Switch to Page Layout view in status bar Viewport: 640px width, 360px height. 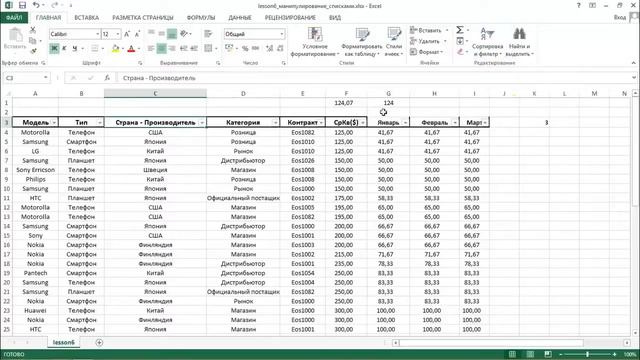530,354
